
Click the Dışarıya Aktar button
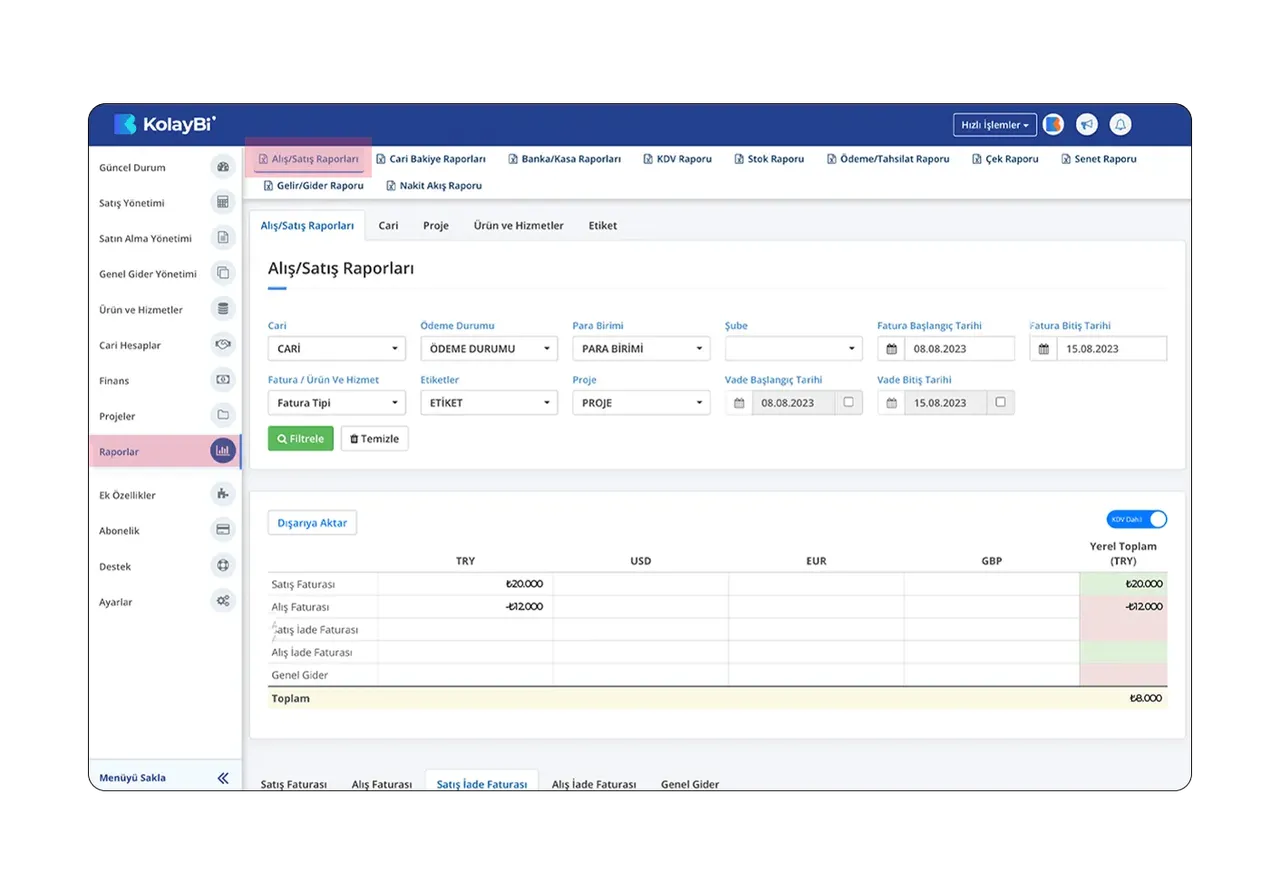click(312, 523)
